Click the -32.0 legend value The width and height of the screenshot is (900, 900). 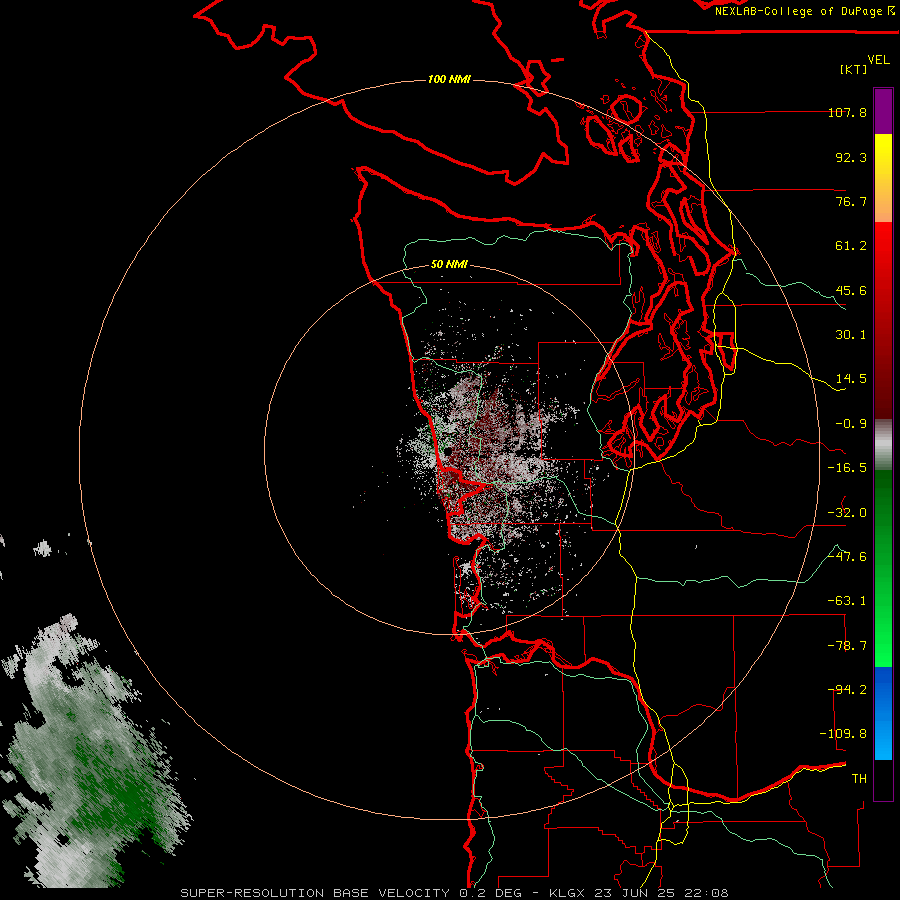tap(847, 513)
